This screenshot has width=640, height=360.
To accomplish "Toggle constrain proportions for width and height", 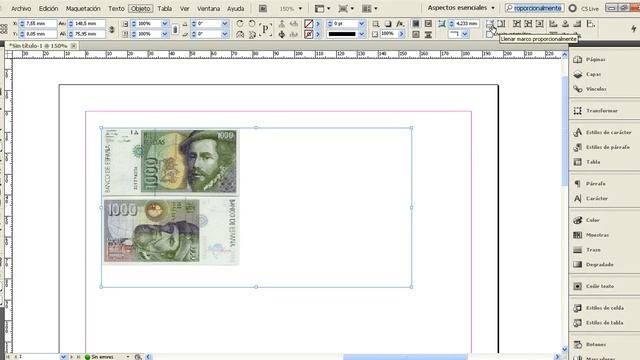I will (x=111, y=29).
